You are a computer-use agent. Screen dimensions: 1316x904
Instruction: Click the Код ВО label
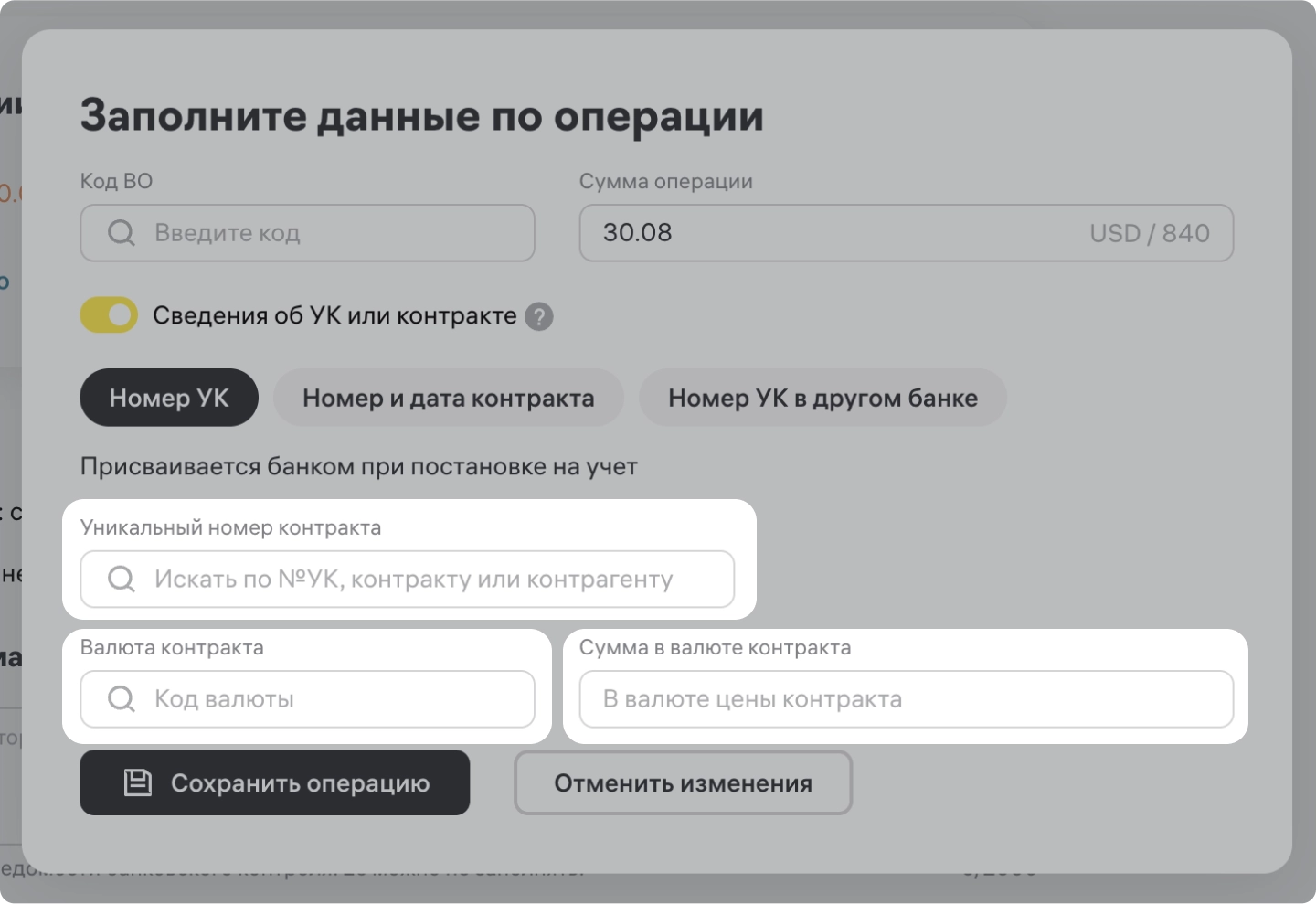point(116,181)
